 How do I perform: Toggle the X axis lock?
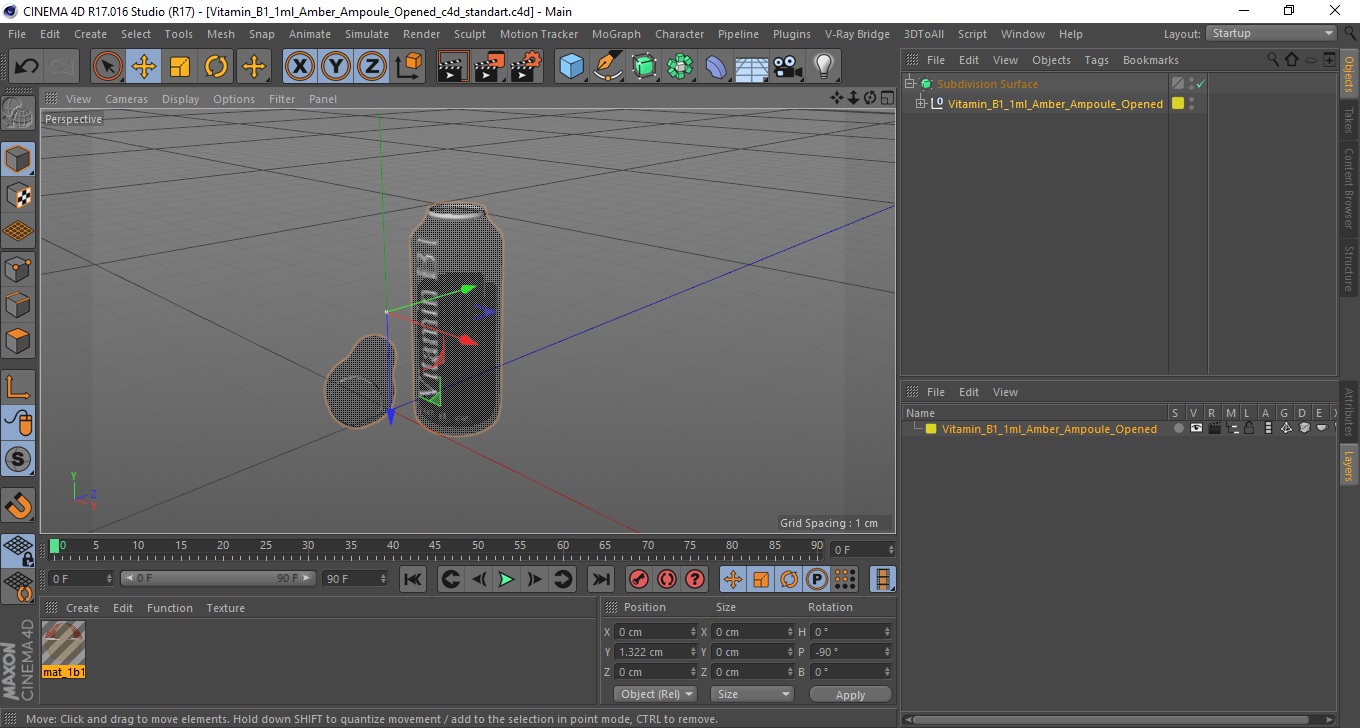tap(299, 67)
